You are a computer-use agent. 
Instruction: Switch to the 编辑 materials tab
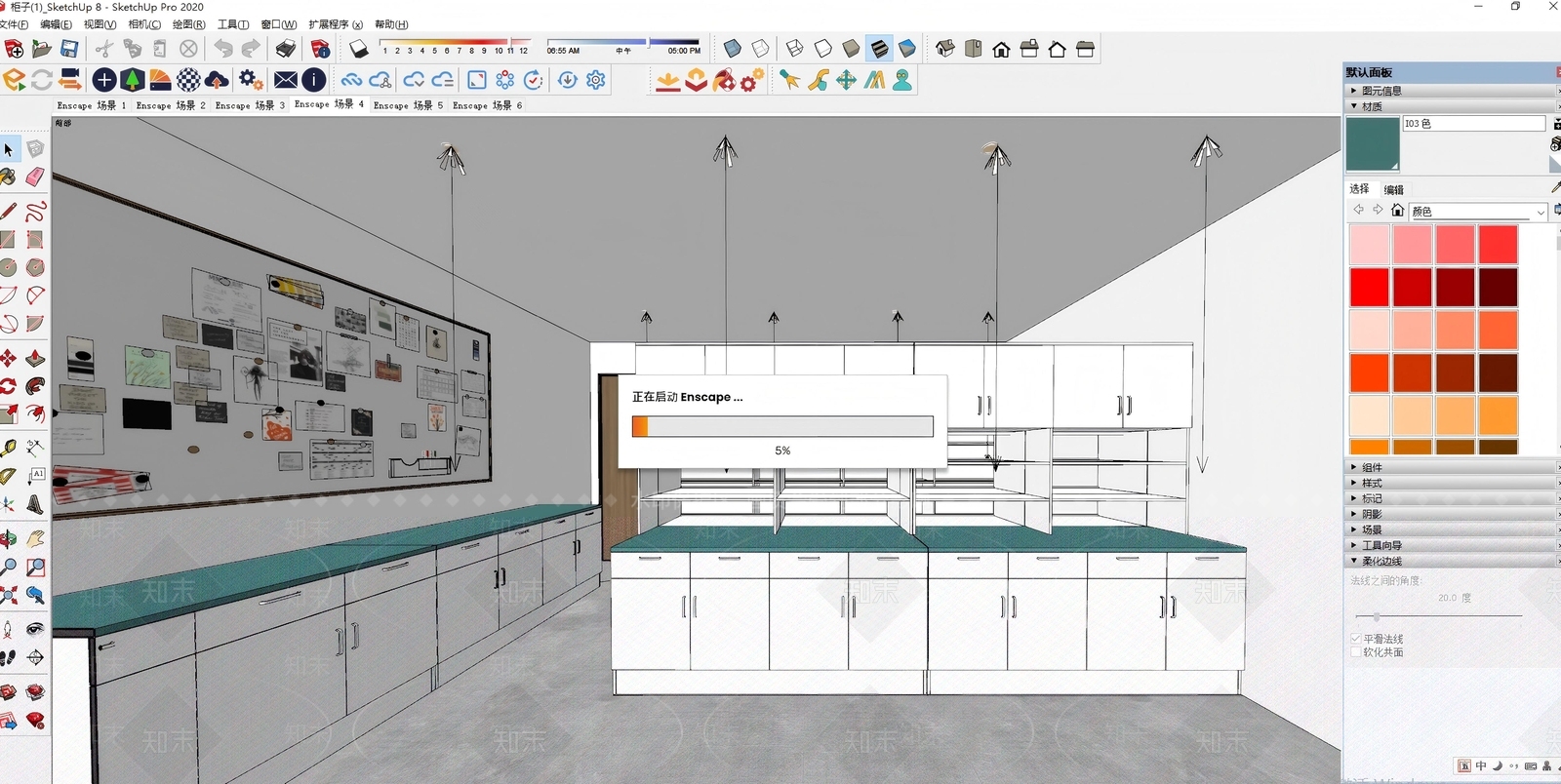click(1393, 190)
